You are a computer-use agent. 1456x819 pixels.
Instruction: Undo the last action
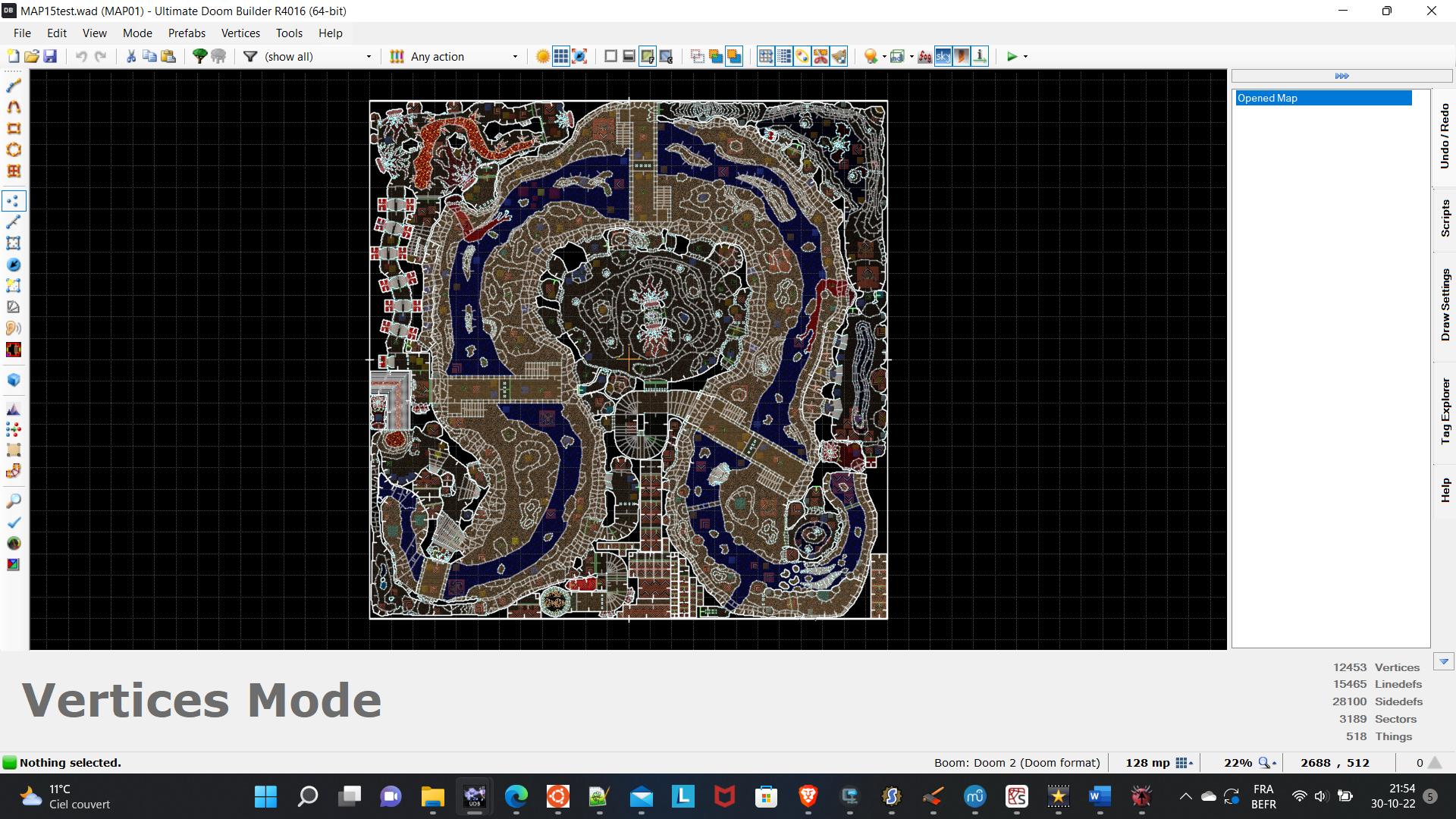pos(81,56)
